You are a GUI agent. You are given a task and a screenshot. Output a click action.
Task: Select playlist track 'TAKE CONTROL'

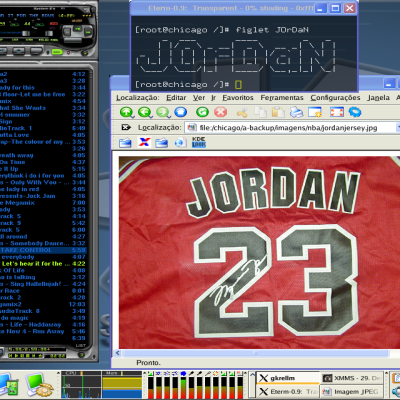[x=43, y=250]
